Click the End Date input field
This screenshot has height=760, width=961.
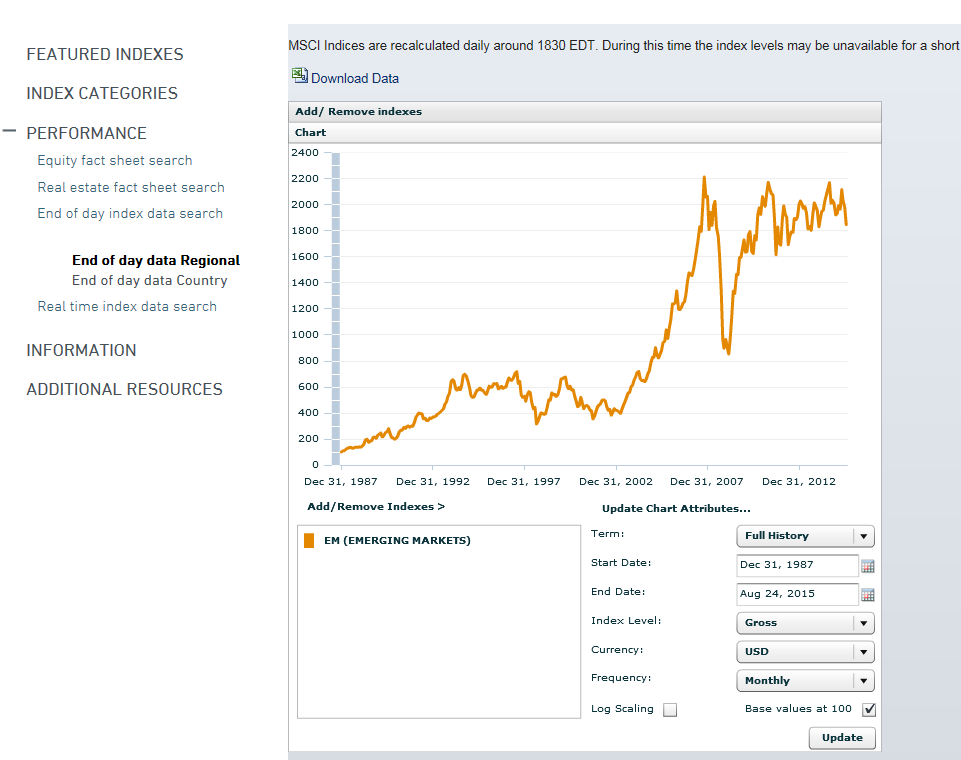coord(797,594)
